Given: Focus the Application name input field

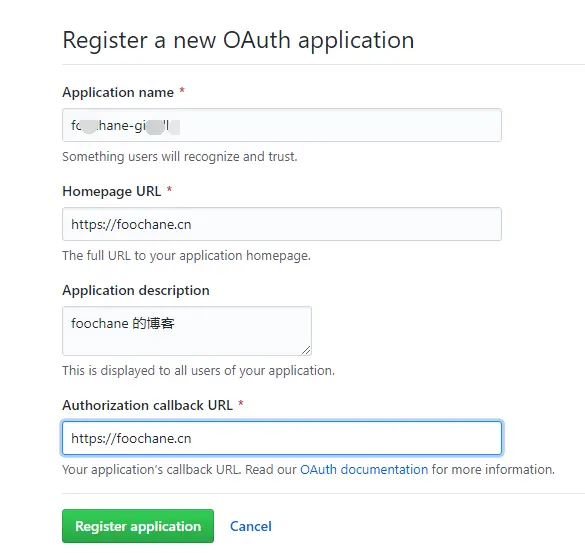Looking at the screenshot, I should [282, 125].
